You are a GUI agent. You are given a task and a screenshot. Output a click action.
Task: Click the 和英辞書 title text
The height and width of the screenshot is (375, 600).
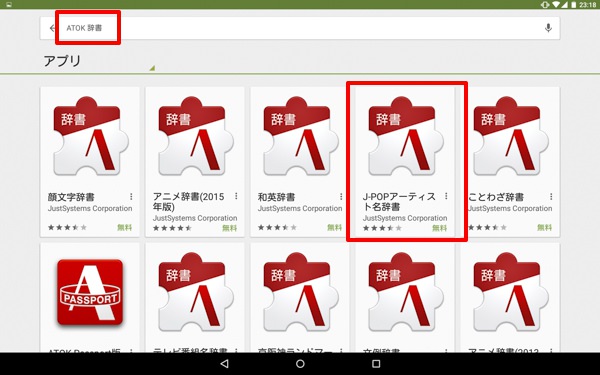(x=276, y=197)
